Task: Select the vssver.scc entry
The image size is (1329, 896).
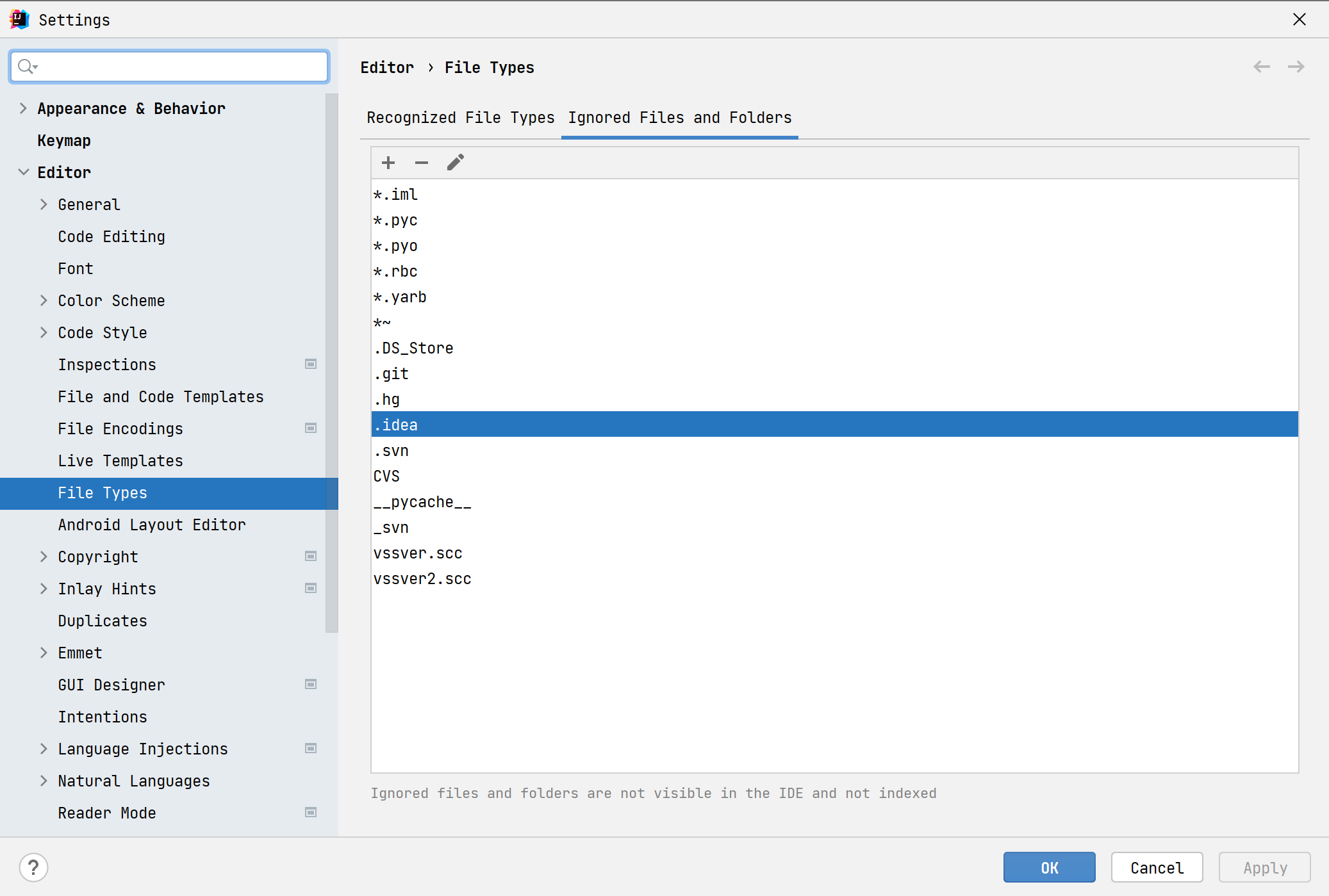Action: click(835, 553)
